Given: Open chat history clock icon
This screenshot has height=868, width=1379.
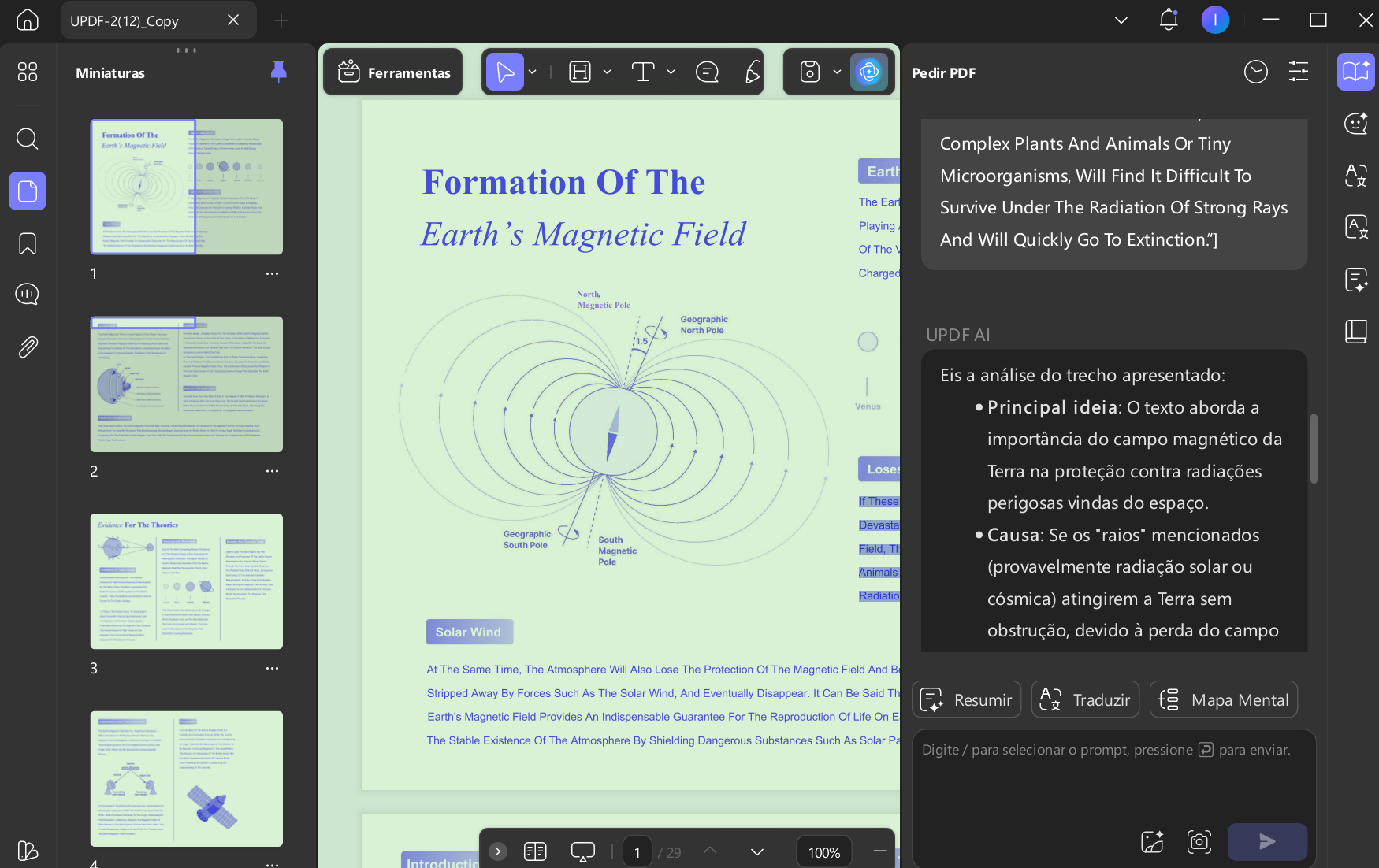Looking at the screenshot, I should tap(1255, 72).
